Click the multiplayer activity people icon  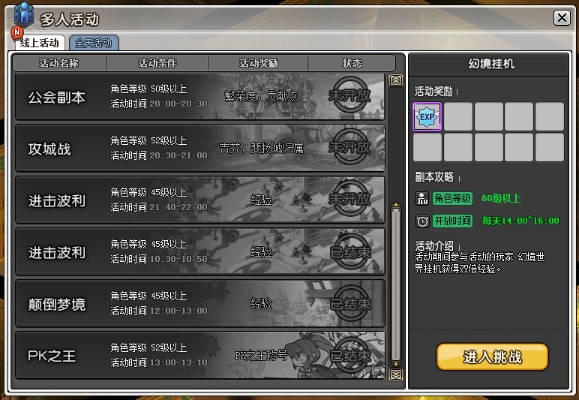point(24,14)
